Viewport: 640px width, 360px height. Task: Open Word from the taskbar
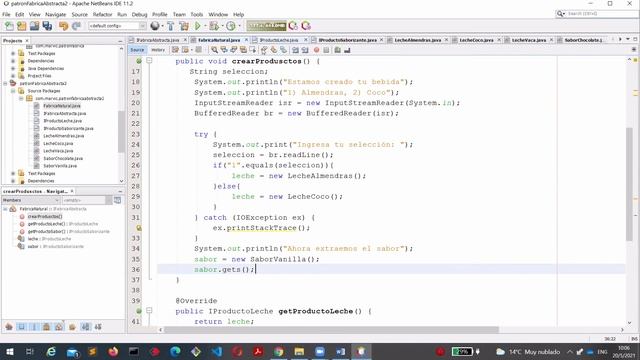(x=340, y=351)
